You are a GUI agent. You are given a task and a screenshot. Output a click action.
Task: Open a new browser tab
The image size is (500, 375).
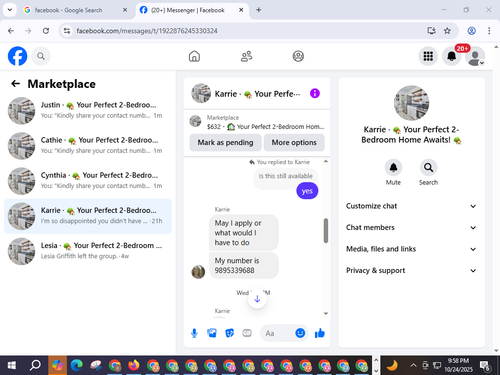pos(259,10)
